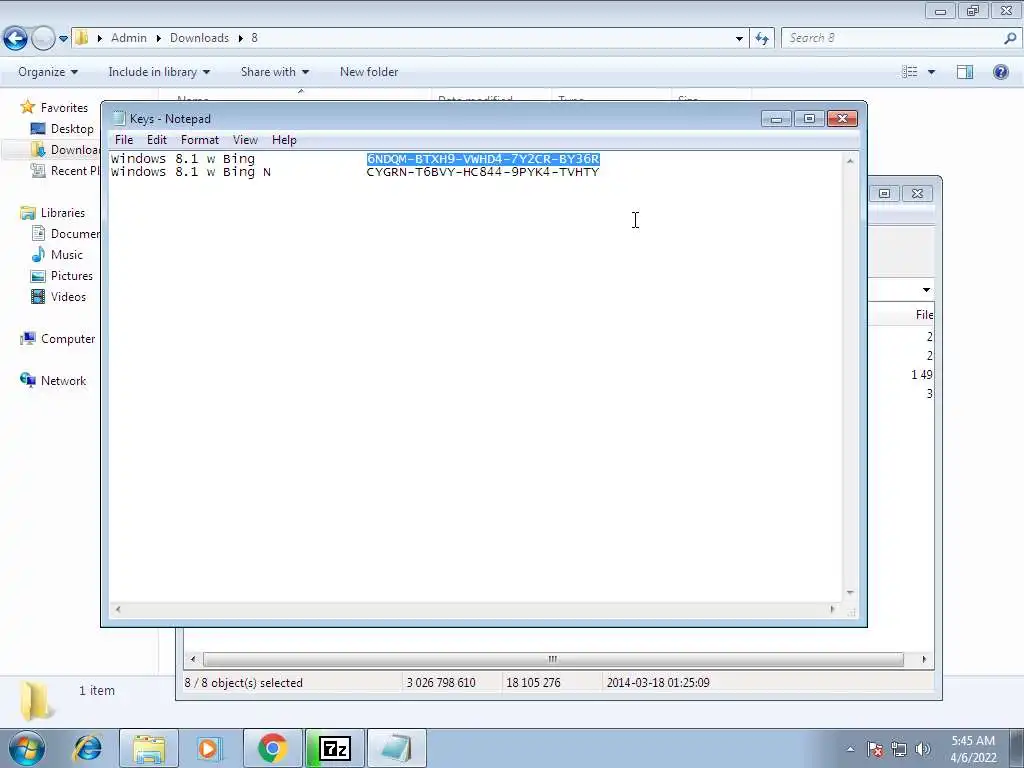Screen dimensions: 1024x768
Task: Select Documents library in navigation pane
Action: pyautogui.click(x=75, y=234)
